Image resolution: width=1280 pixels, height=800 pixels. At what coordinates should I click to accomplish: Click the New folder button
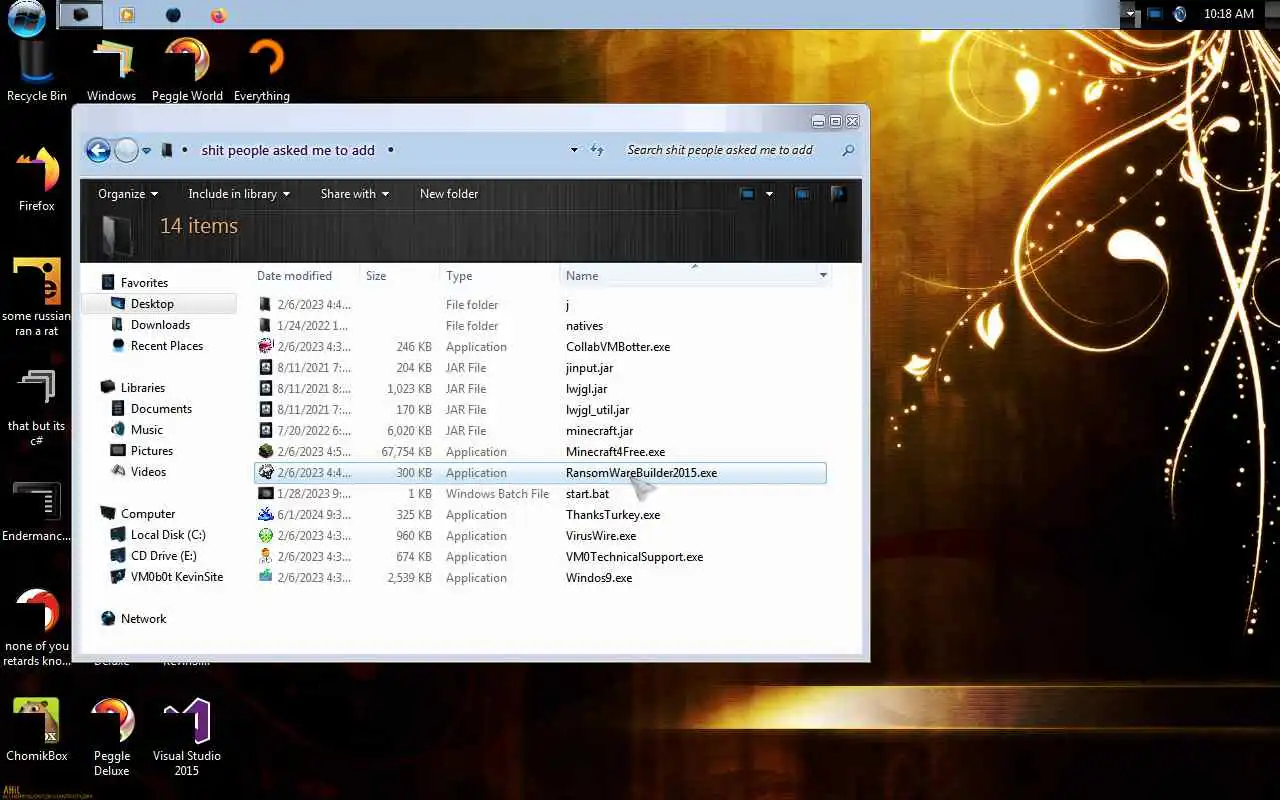point(449,194)
